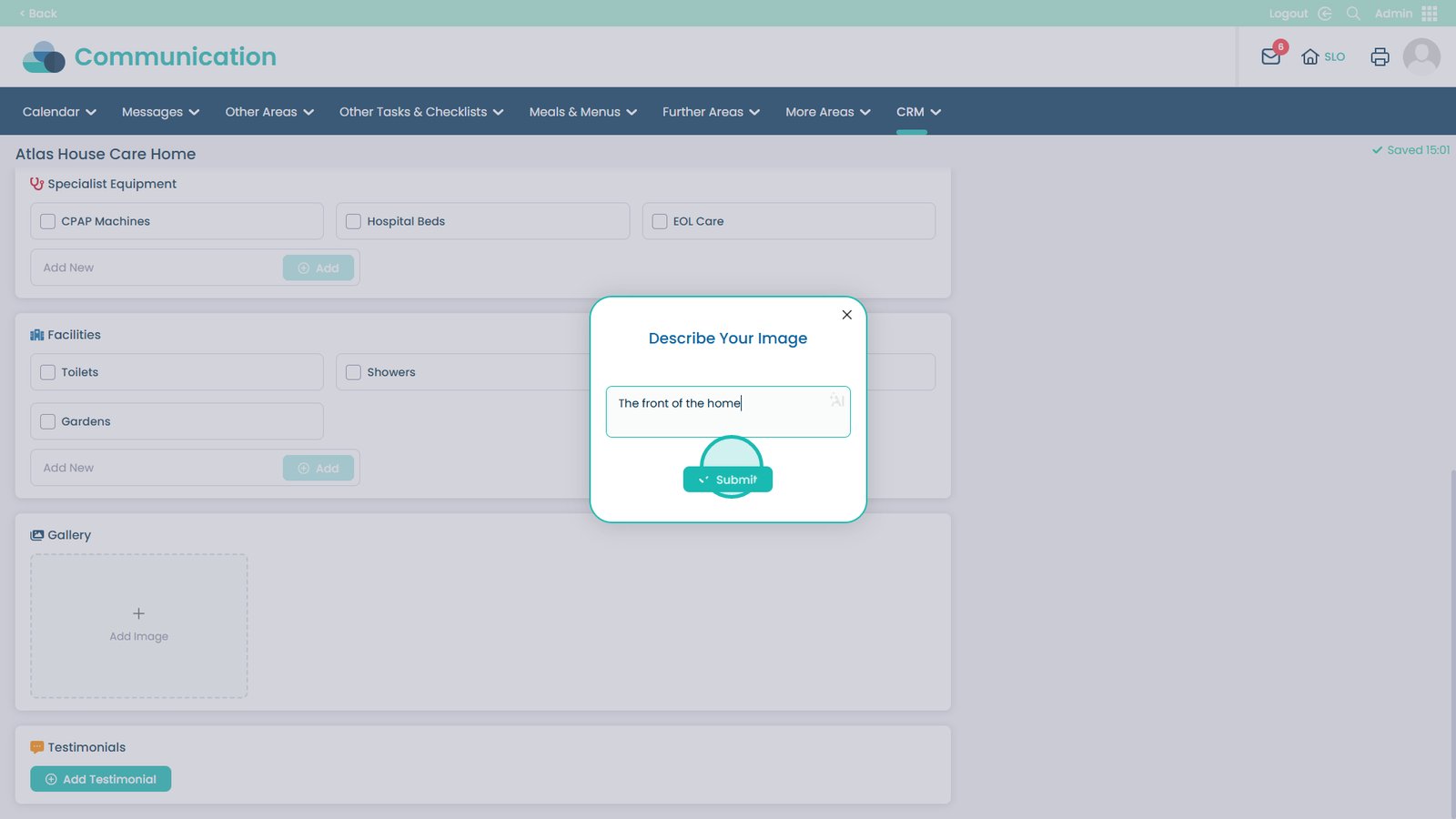Check the Gardens facility option
Screen dimensions: 1456x819
click(x=48, y=421)
